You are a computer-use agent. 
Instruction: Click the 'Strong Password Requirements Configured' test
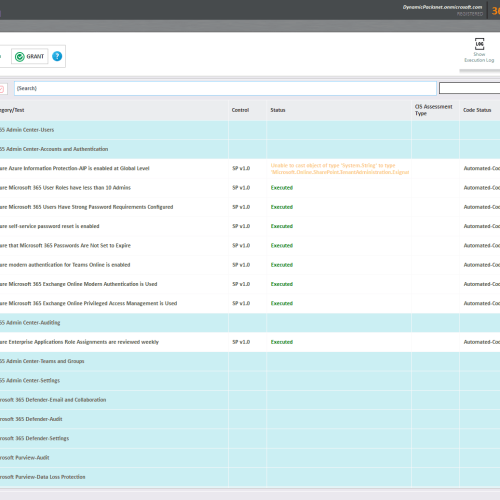click(x=87, y=207)
